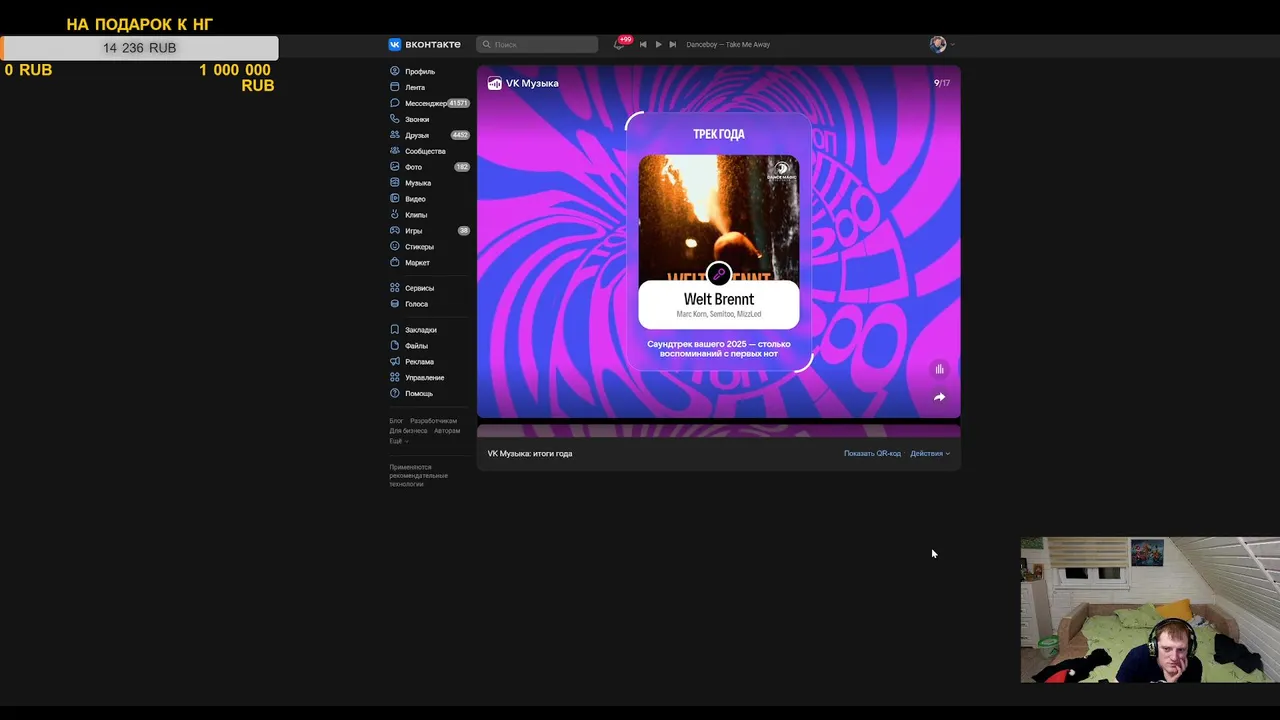Open the Помощь help icon
Image resolution: width=1280 pixels, height=720 pixels.
coord(395,394)
